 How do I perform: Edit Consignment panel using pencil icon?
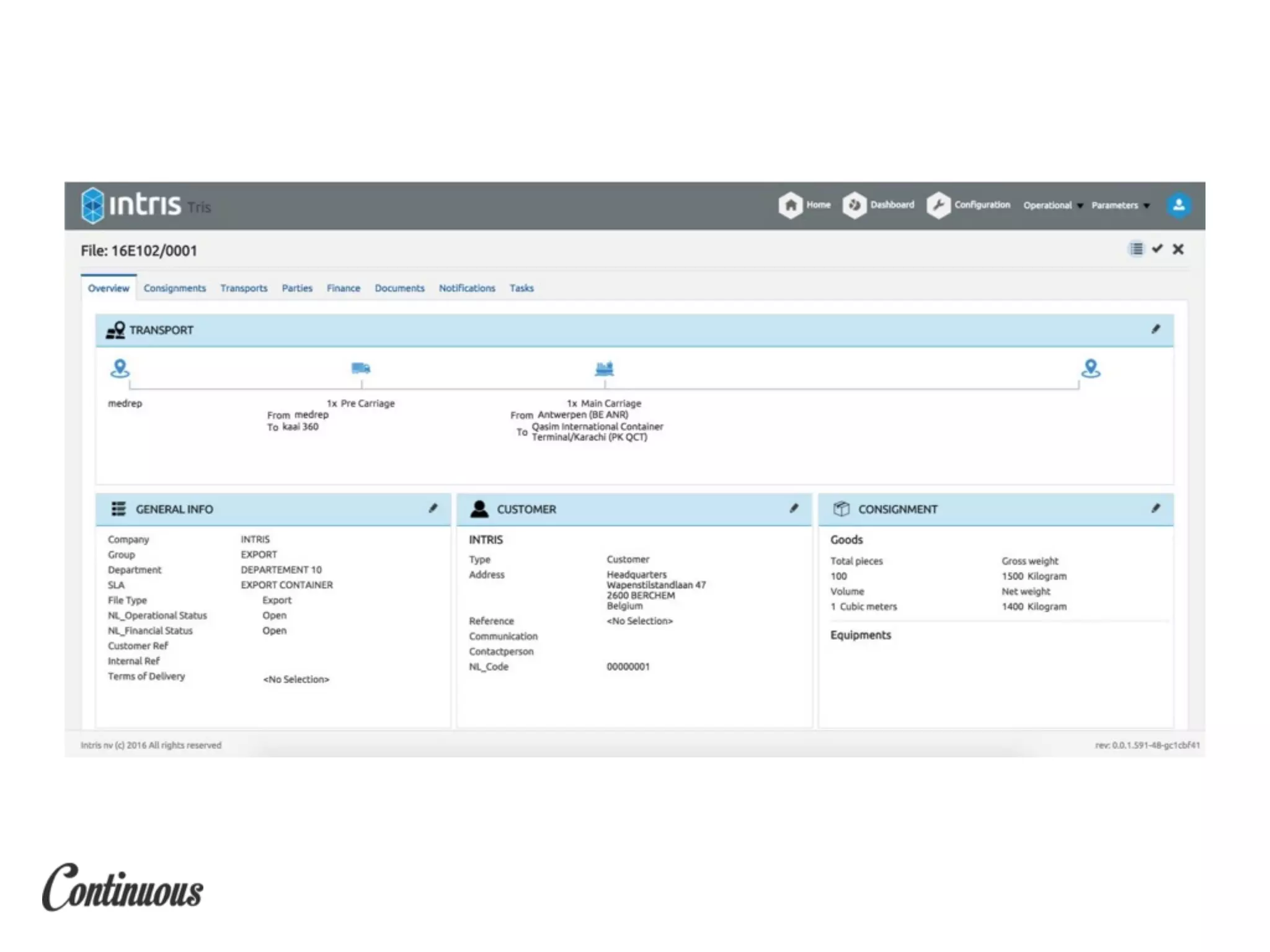(x=1155, y=508)
